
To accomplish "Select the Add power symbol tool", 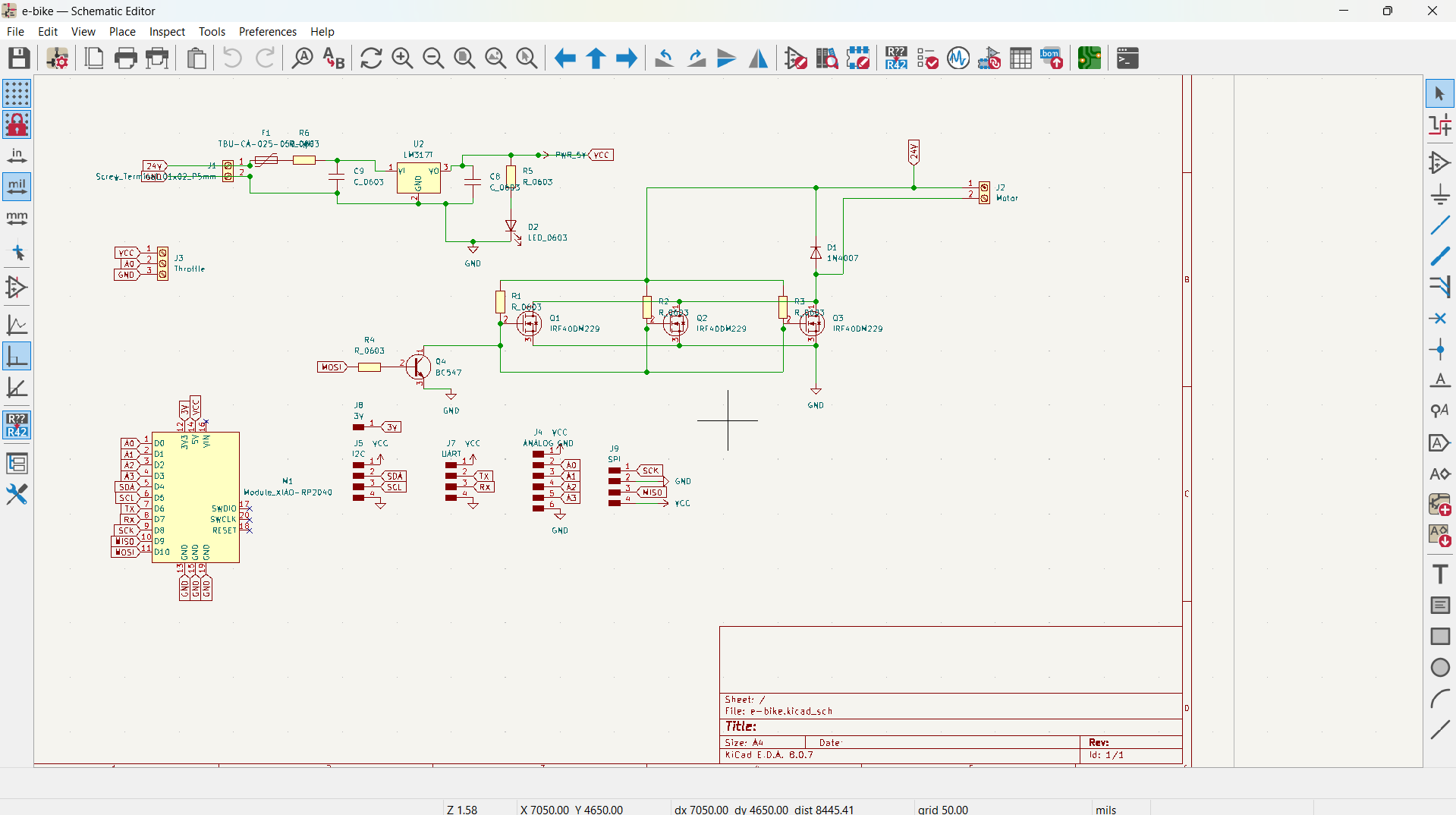I will (1439, 194).
